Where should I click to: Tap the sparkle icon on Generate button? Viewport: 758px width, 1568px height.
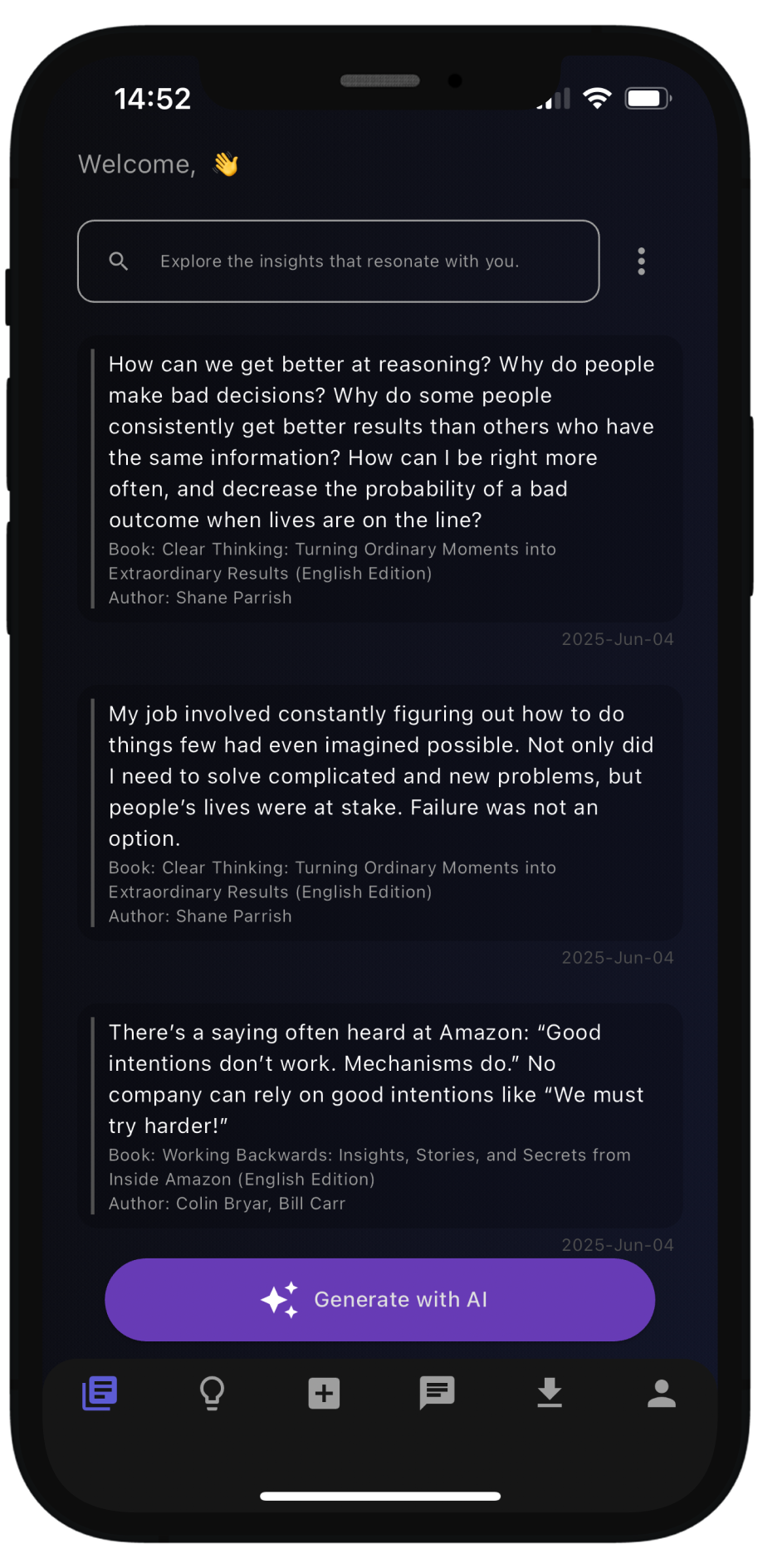280,1299
